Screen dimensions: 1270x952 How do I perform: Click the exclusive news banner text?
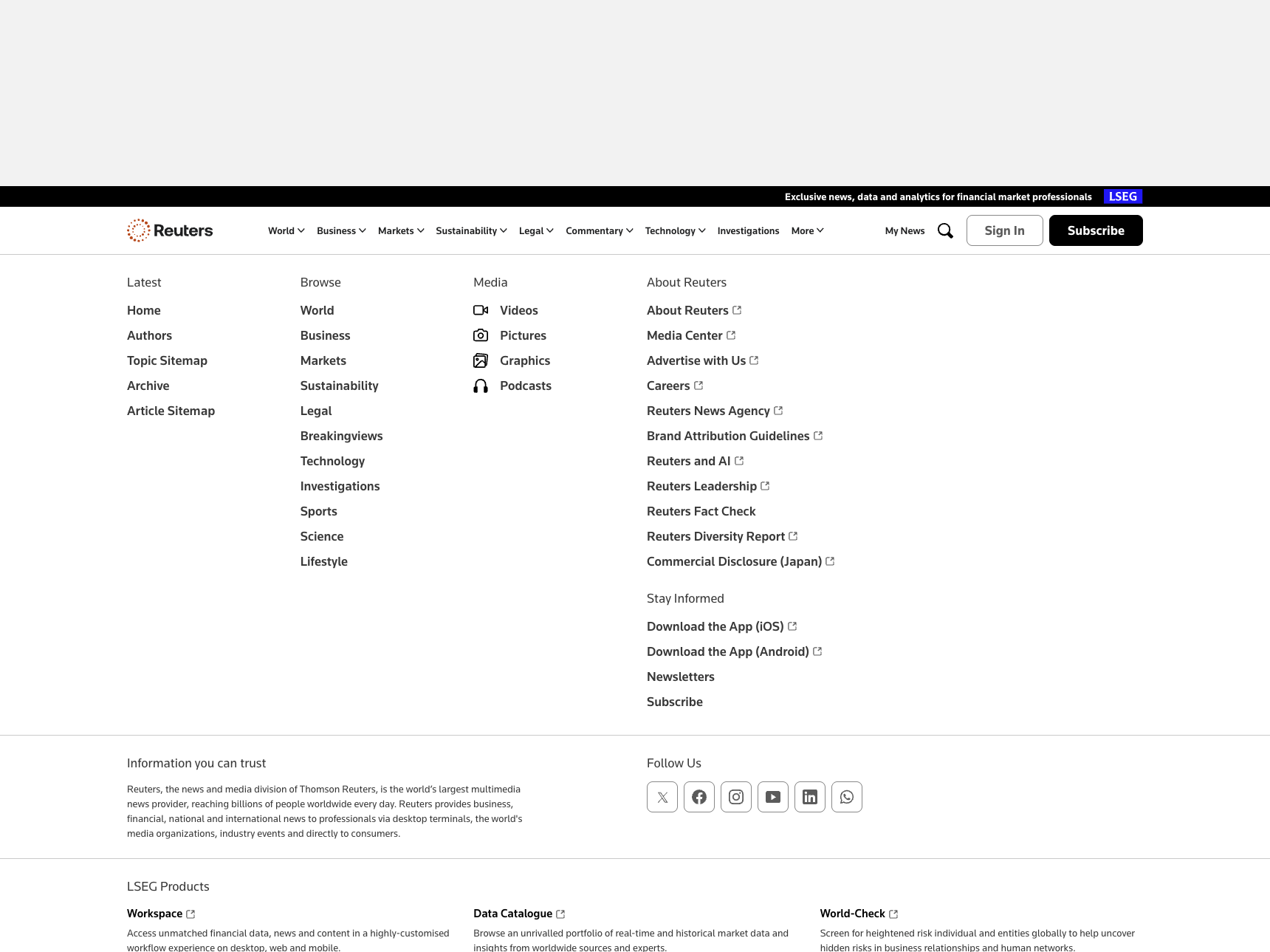coord(938,196)
